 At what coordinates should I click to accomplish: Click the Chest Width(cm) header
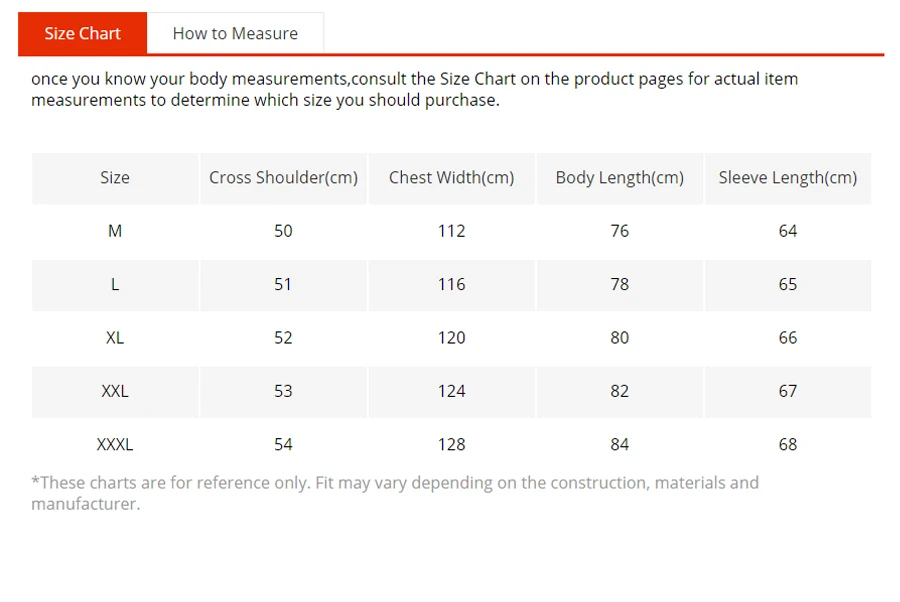click(451, 178)
